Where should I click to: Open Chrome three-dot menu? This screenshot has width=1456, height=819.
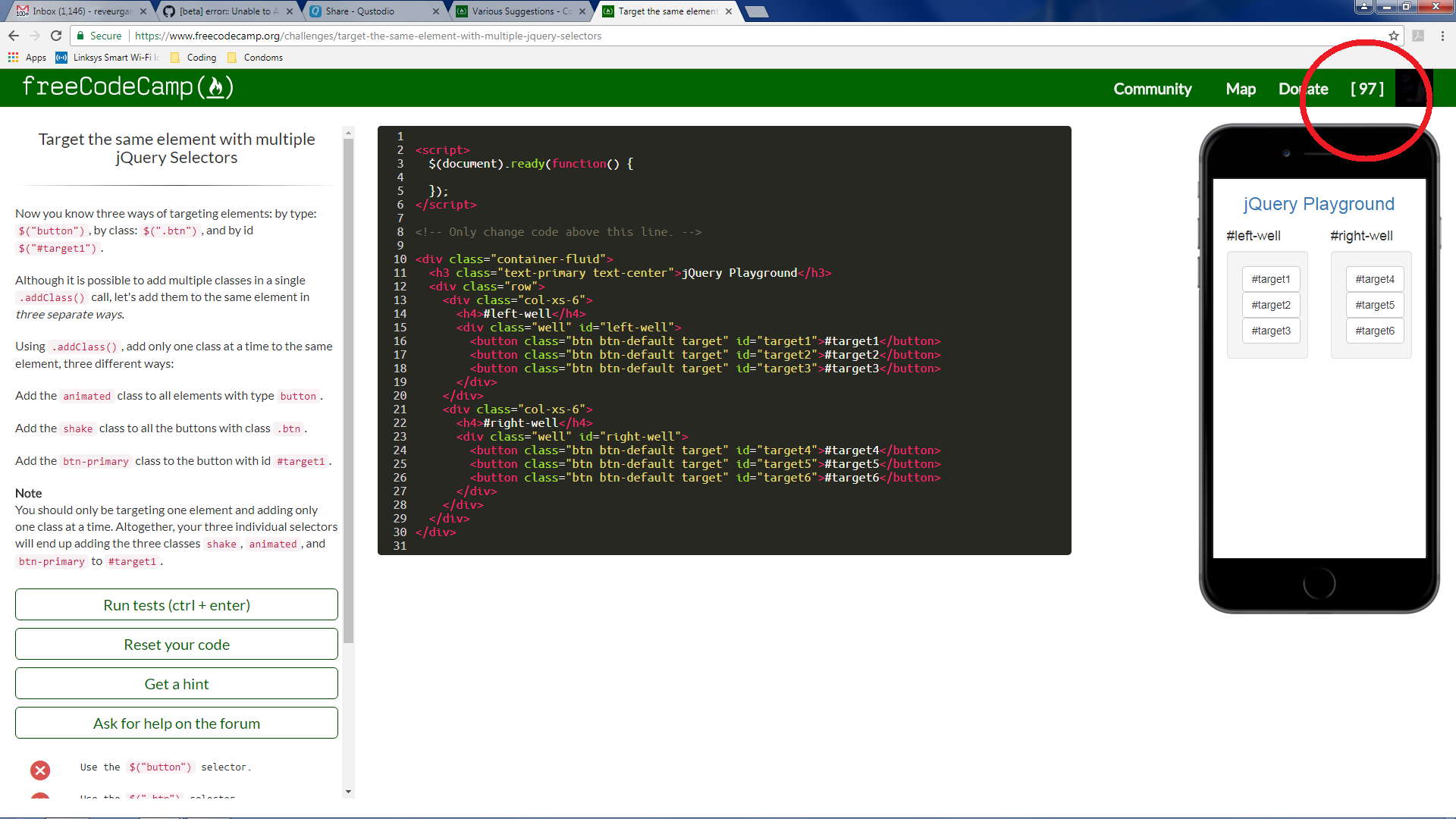(x=1442, y=36)
